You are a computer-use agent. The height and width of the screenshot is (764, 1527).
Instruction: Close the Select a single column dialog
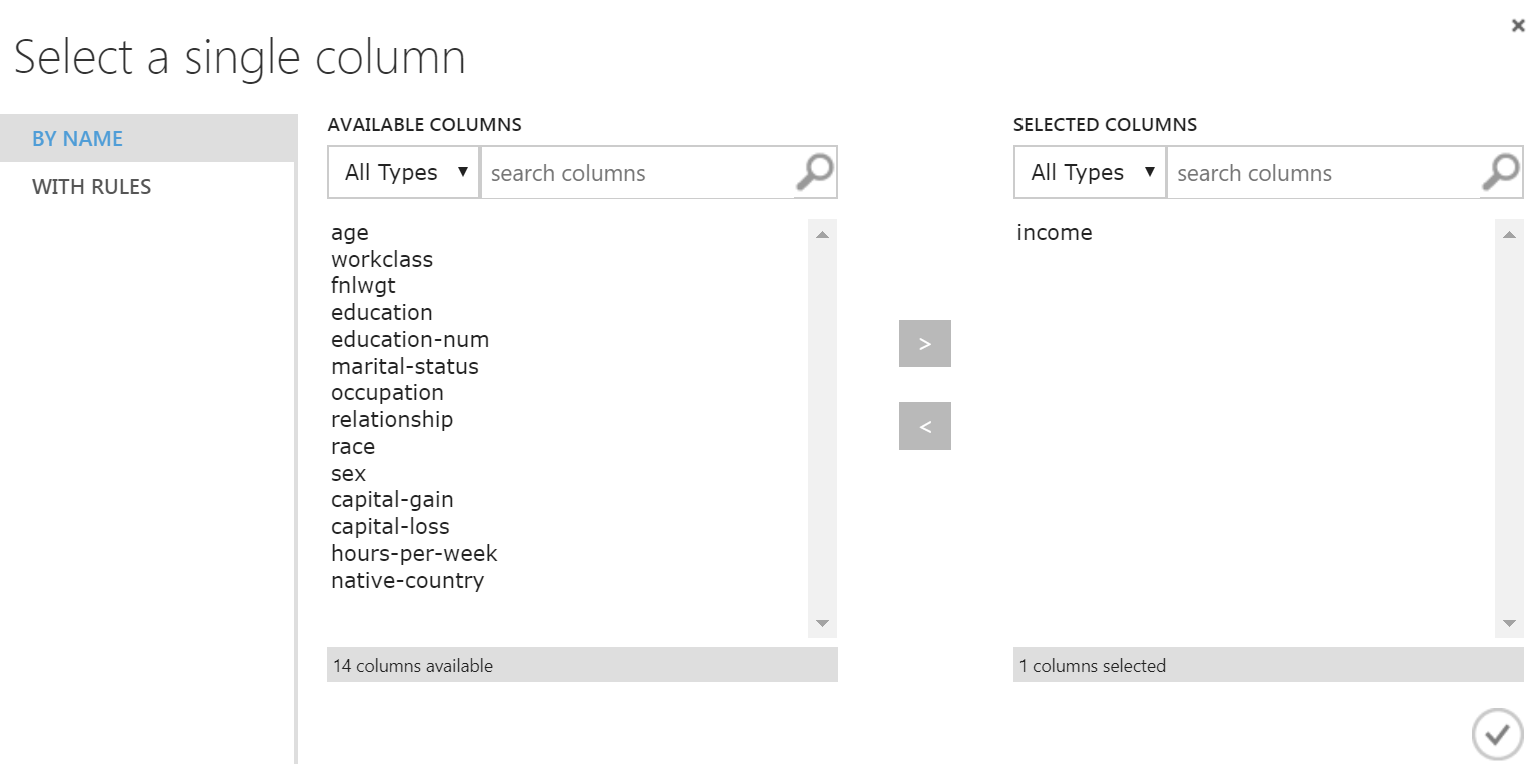click(x=1518, y=26)
